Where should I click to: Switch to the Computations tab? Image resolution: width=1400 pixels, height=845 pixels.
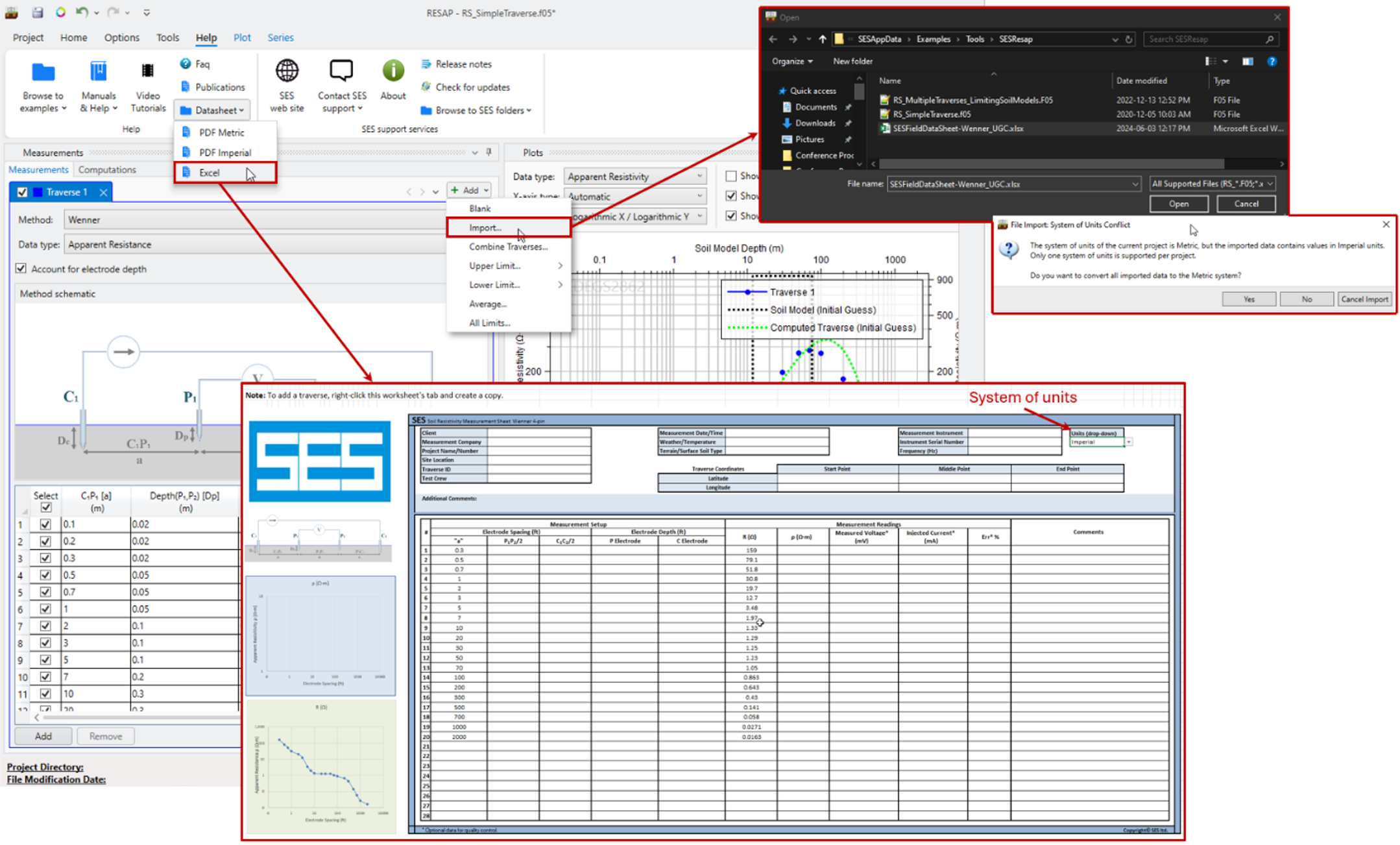coord(107,169)
